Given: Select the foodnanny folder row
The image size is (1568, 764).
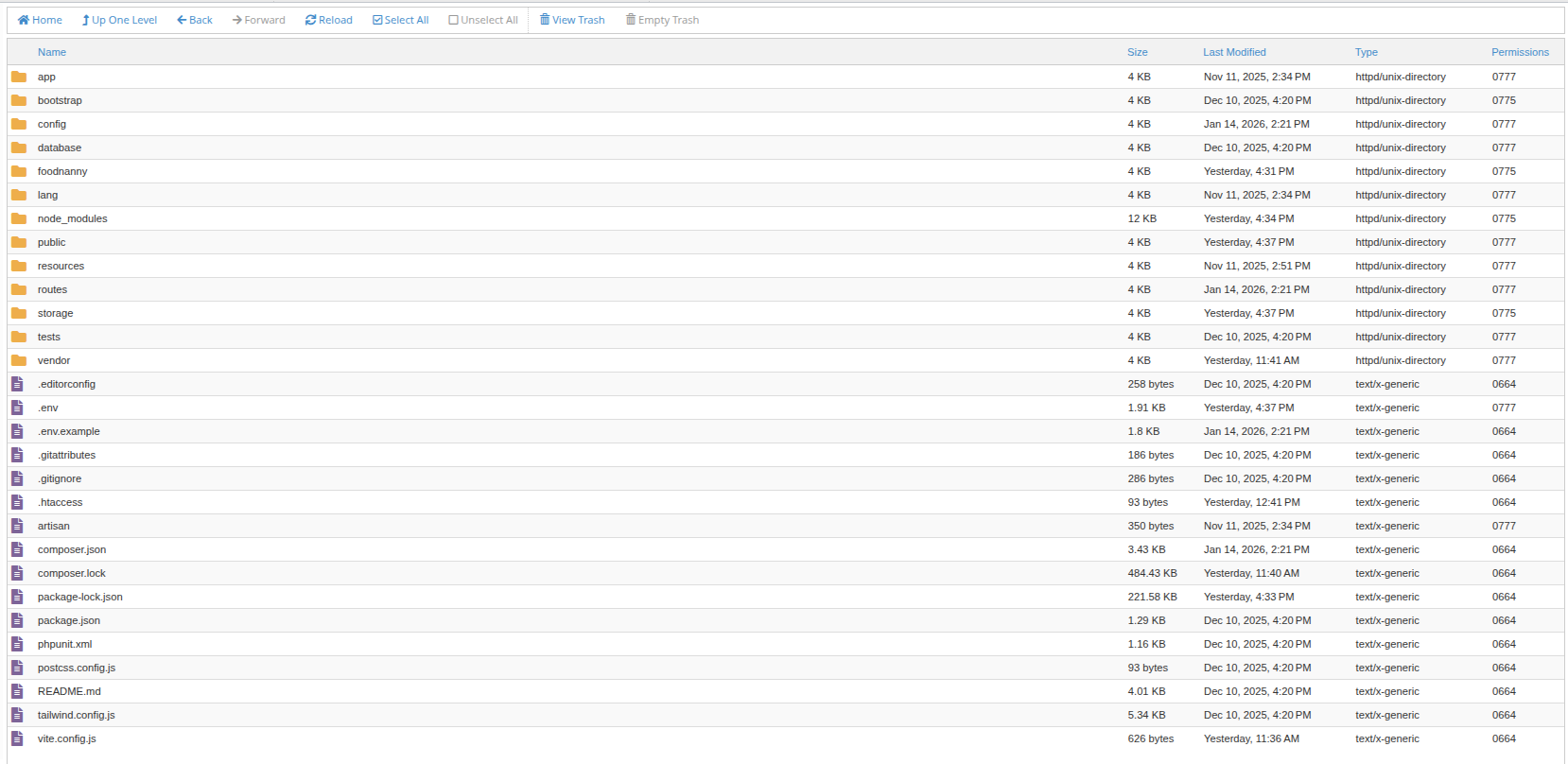Looking at the screenshot, I should pyautogui.click(x=62, y=171).
